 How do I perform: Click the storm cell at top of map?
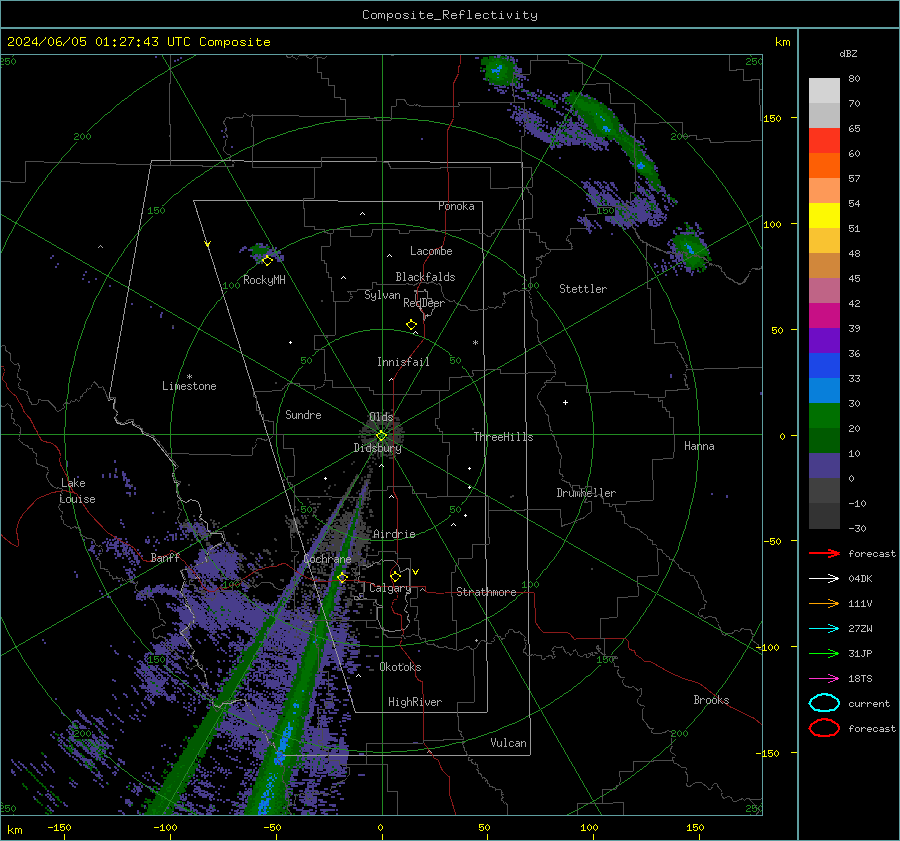[499, 70]
